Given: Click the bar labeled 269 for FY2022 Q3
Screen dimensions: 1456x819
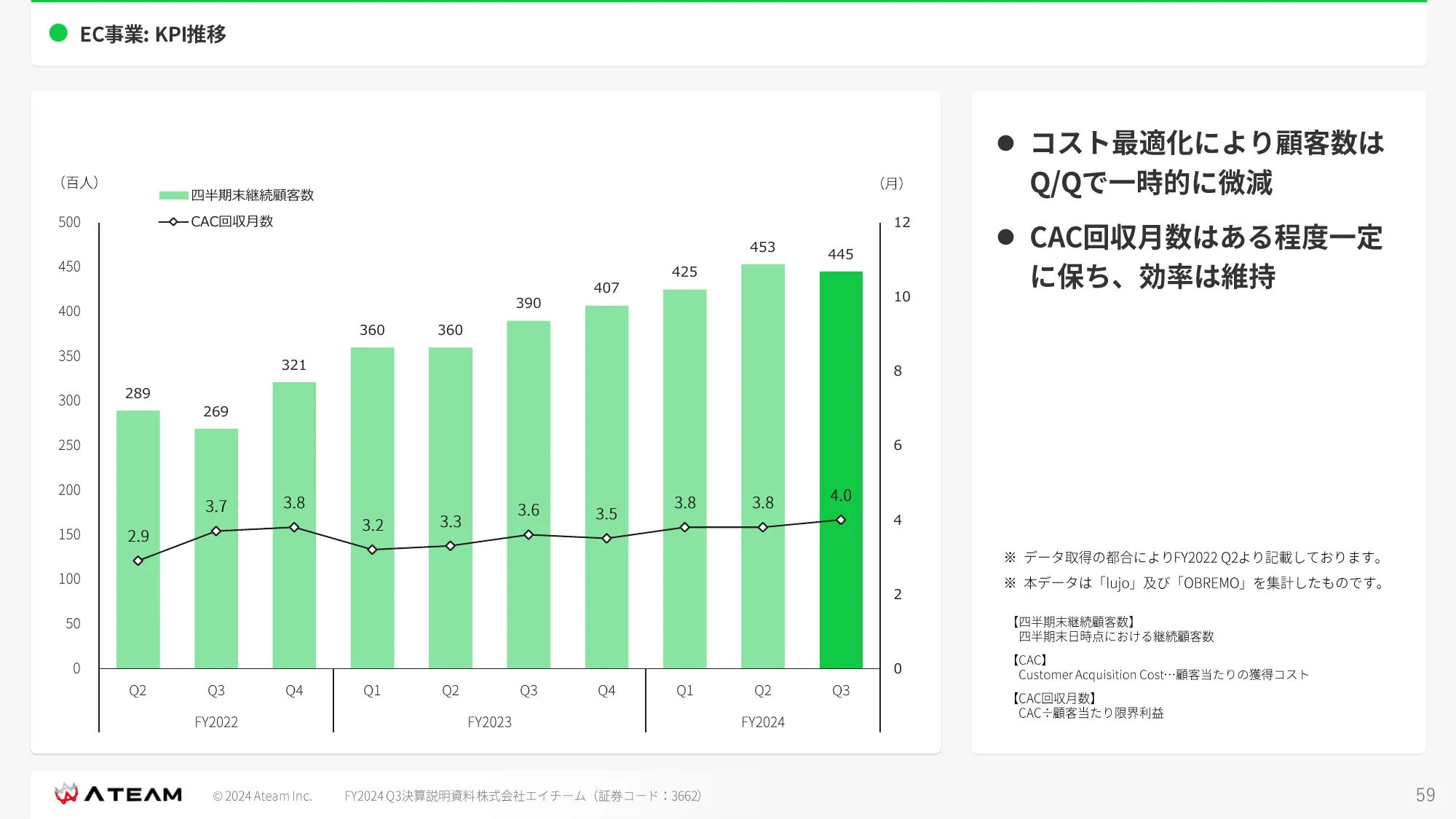Looking at the screenshot, I should coord(216,548).
